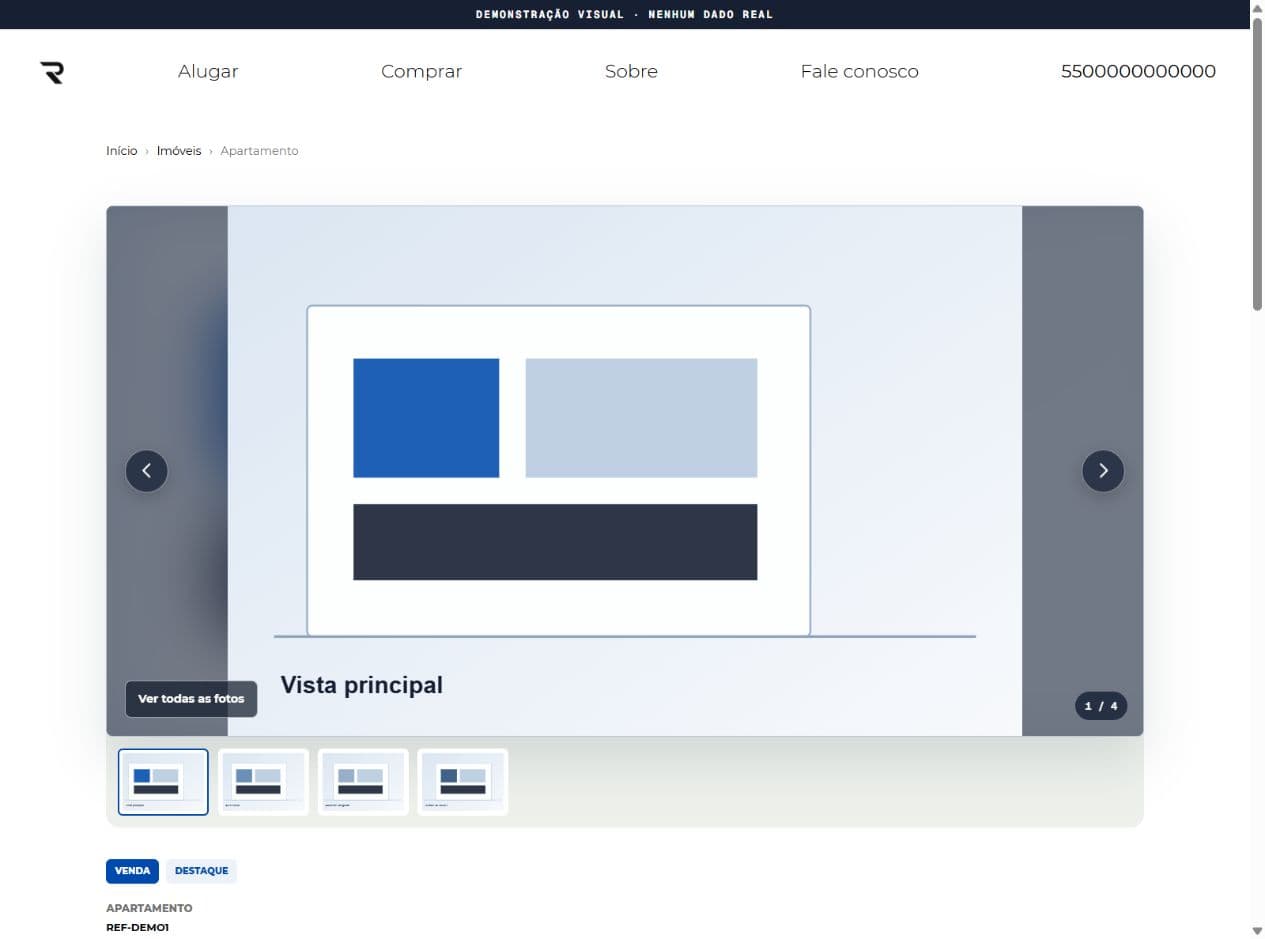This screenshot has height=939, width=1265.
Task: Click the site logo in the header
Action: click(52, 72)
